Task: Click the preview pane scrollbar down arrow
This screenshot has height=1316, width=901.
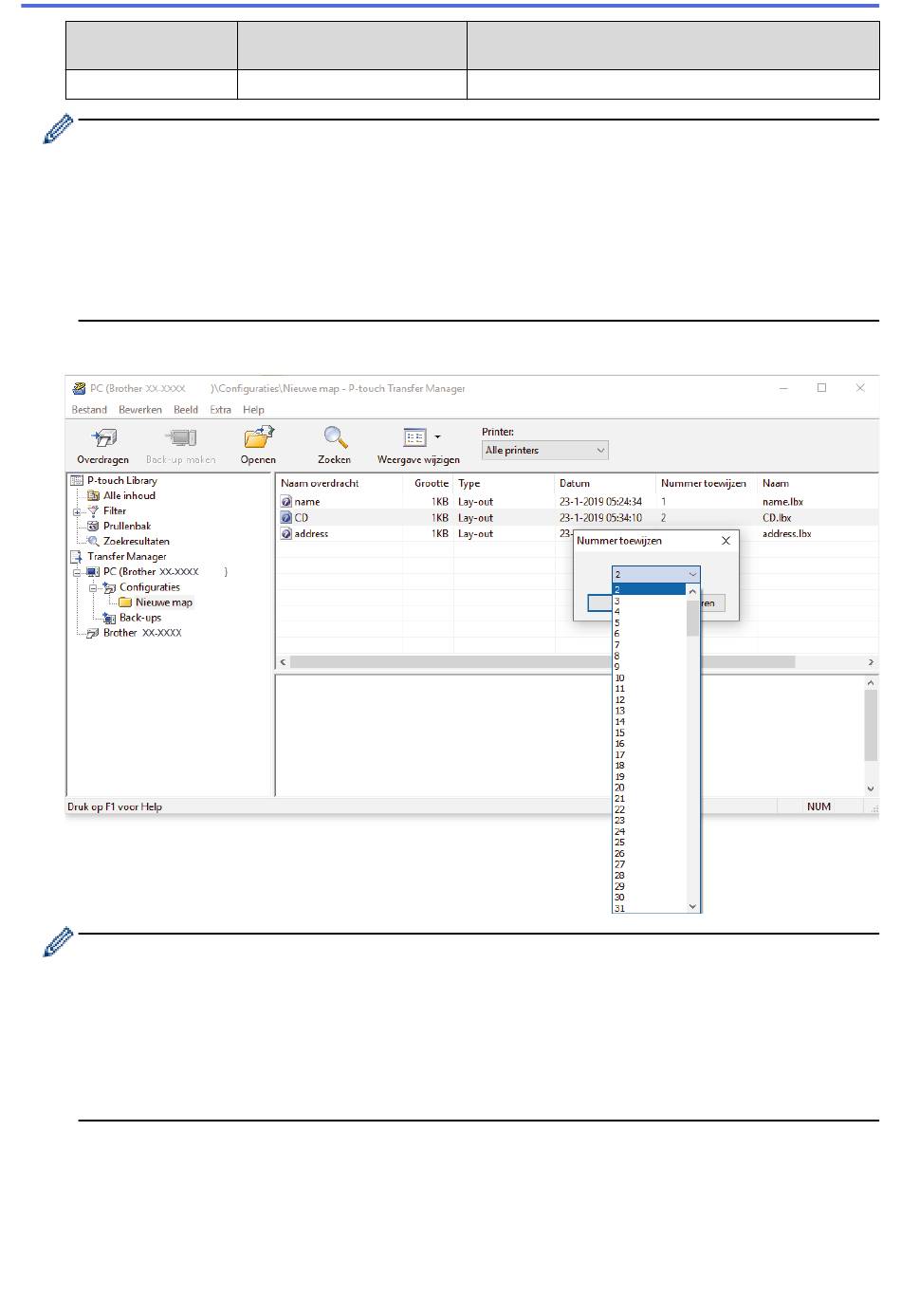Action: [871, 788]
